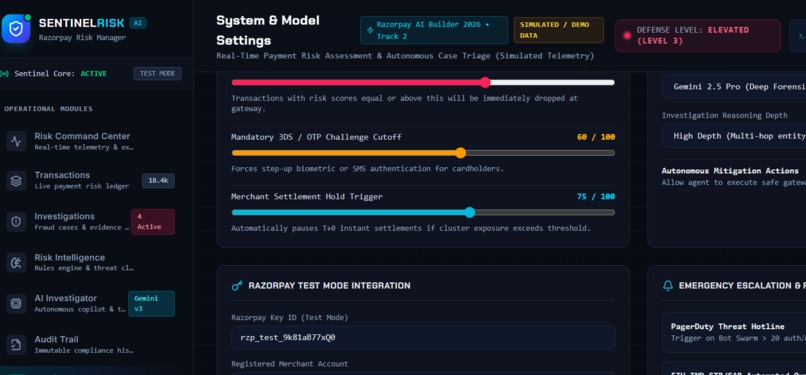
Task: Click the 60 / 100 cutoff value
Action: (596, 137)
